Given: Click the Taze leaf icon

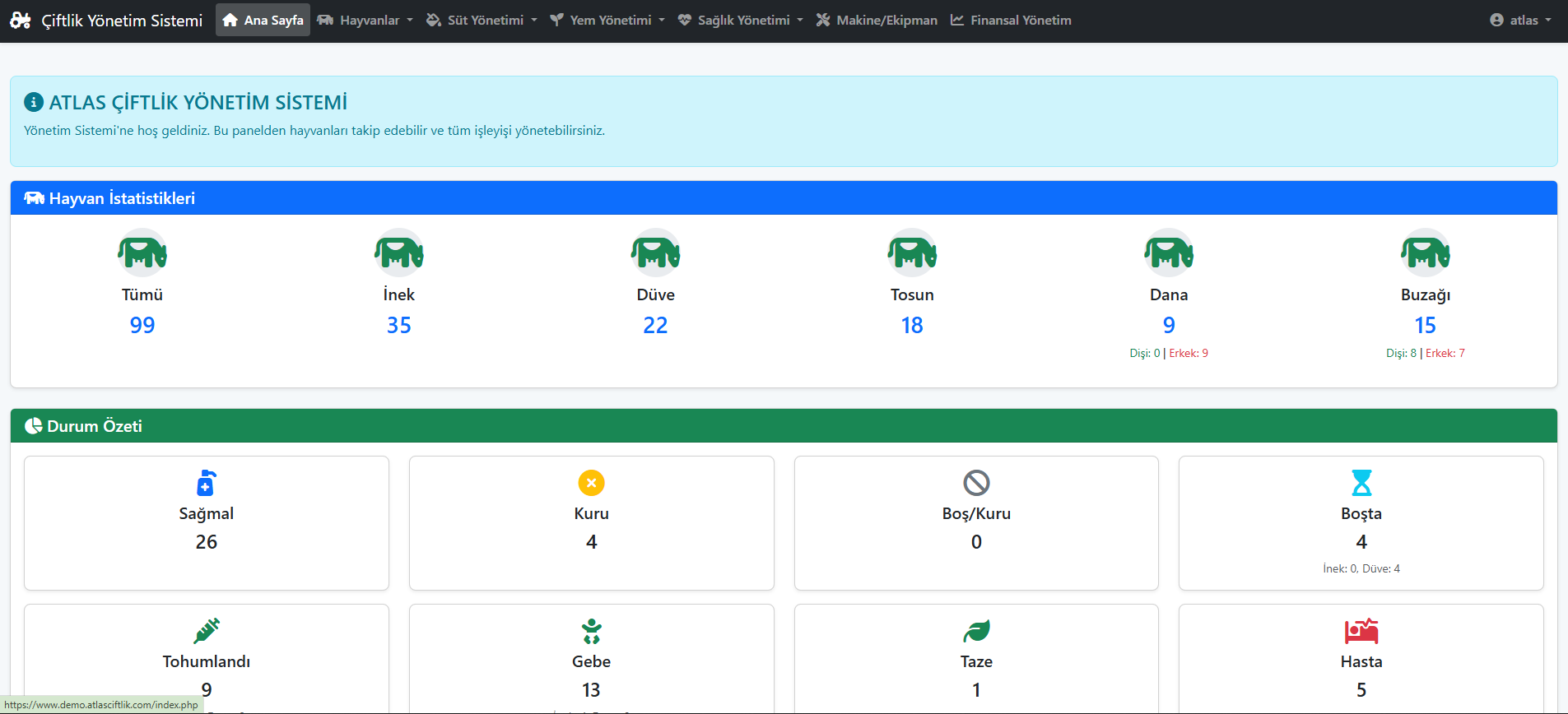Looking at the screenshot, I should click(976, 631).
